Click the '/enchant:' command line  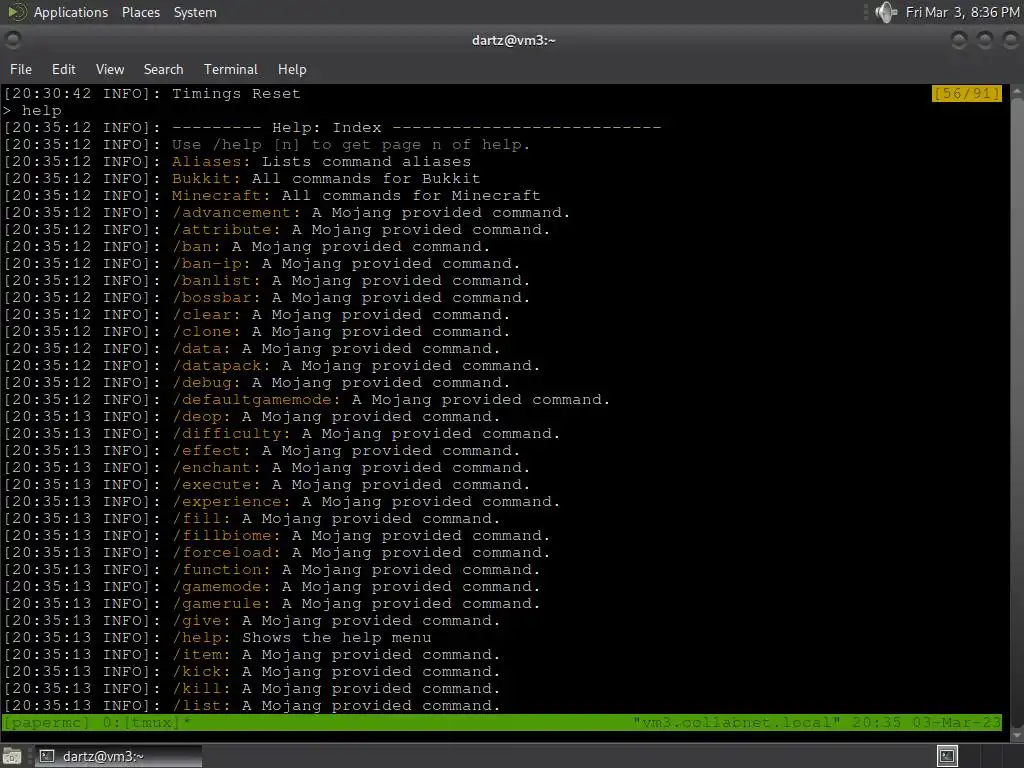[267, 468]
